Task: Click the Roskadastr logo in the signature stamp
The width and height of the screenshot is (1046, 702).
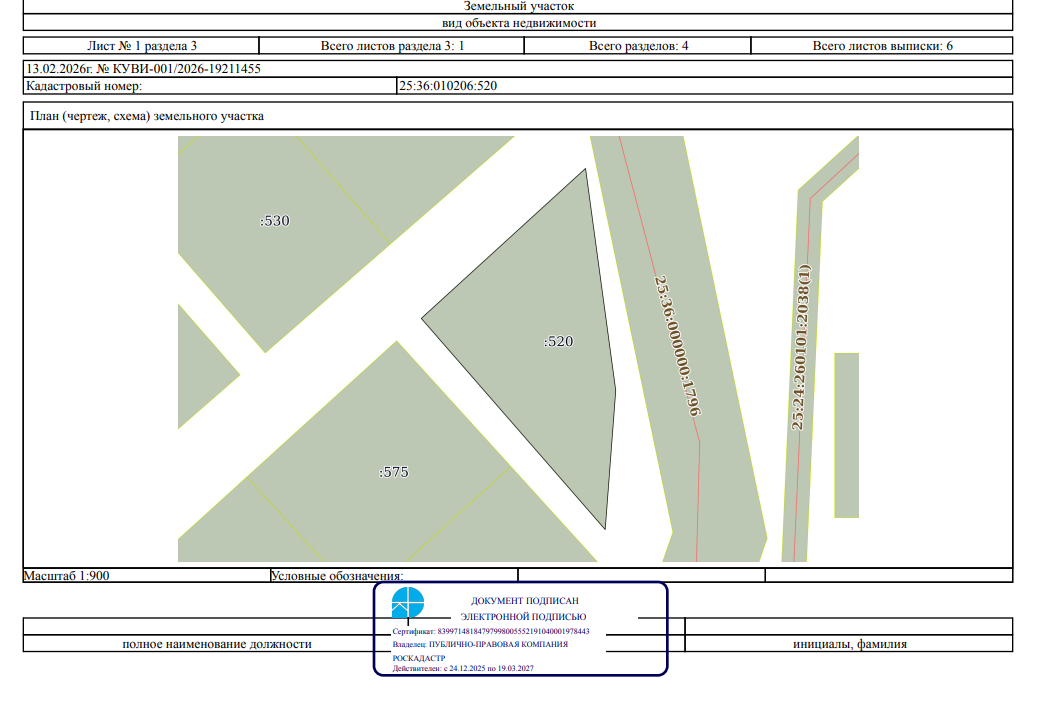Action: 408,604
